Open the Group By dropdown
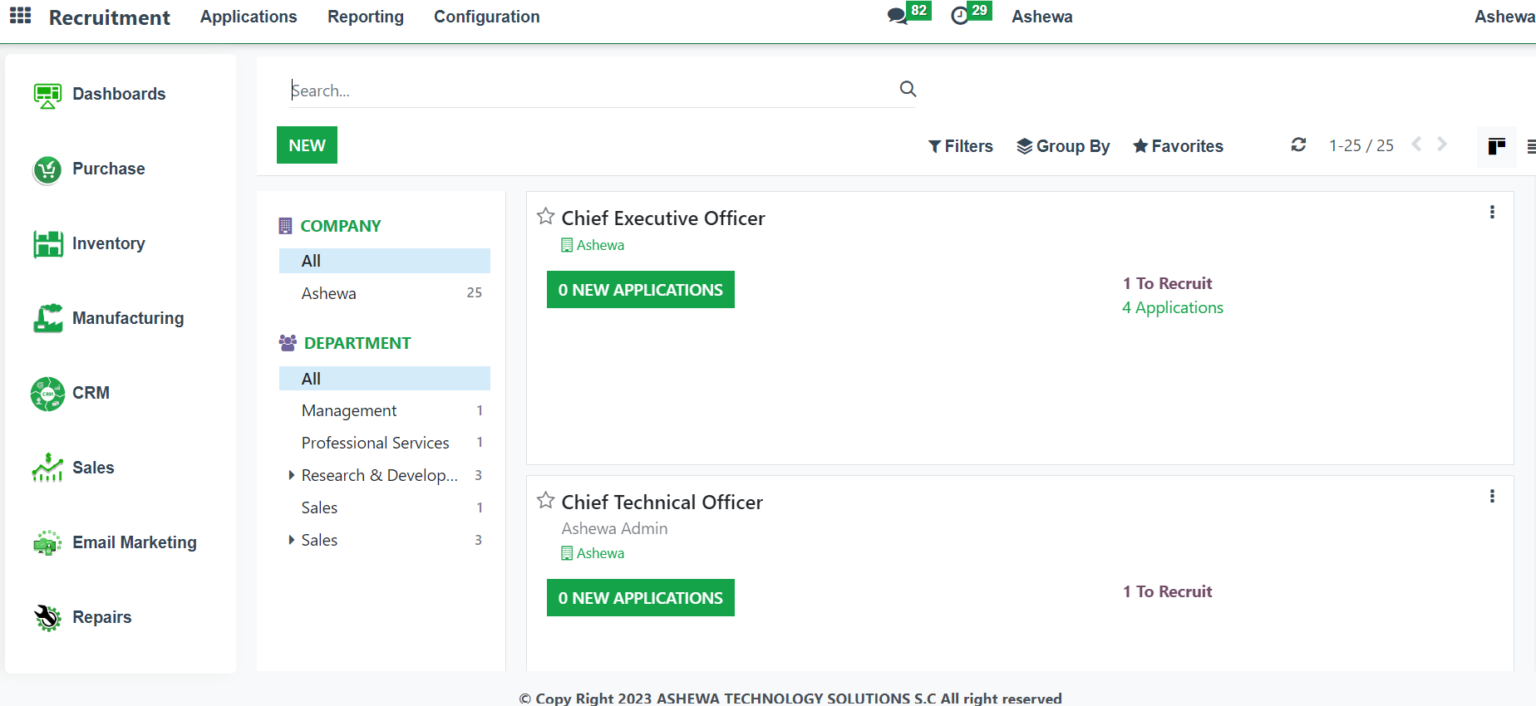 pyautogui.click(x=1063, y=146)
